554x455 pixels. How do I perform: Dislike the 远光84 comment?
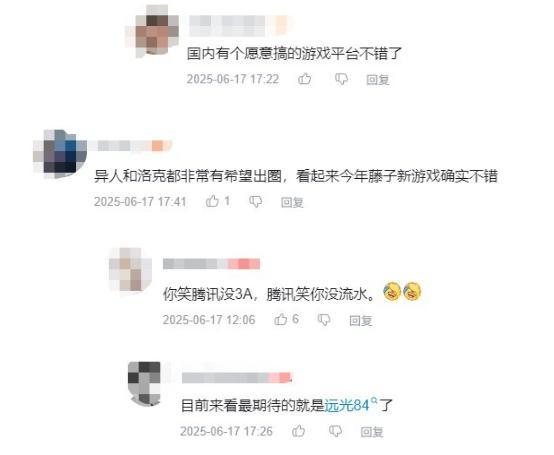point(335,431)
